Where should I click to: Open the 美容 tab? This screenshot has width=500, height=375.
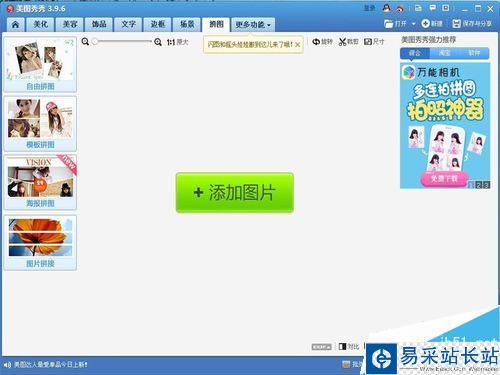[70, 24]
